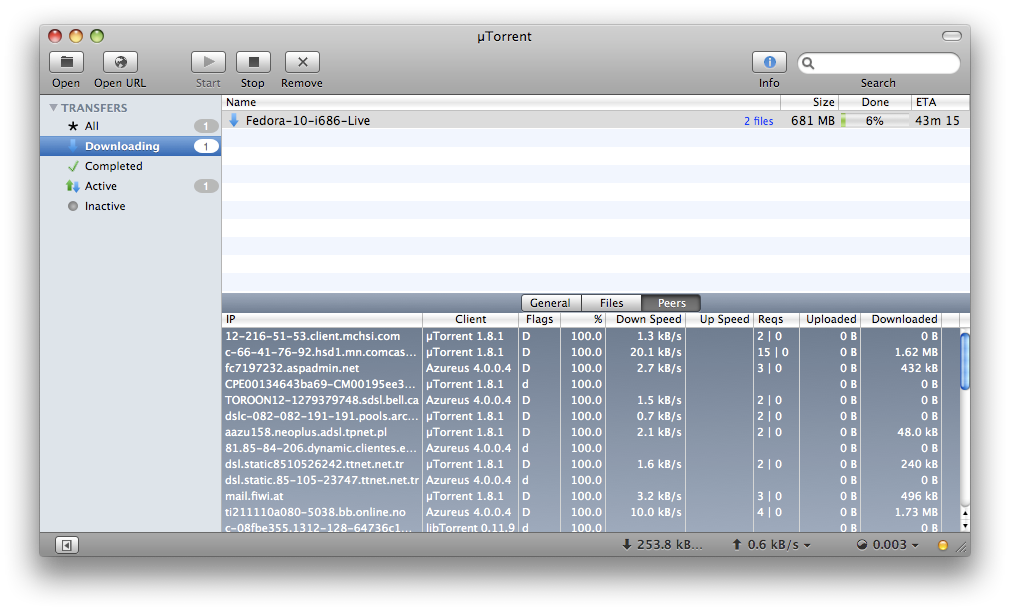Select the Peers tab
Image resolution: width=1010 pixels, height=611 pixels.
[671, 303]
